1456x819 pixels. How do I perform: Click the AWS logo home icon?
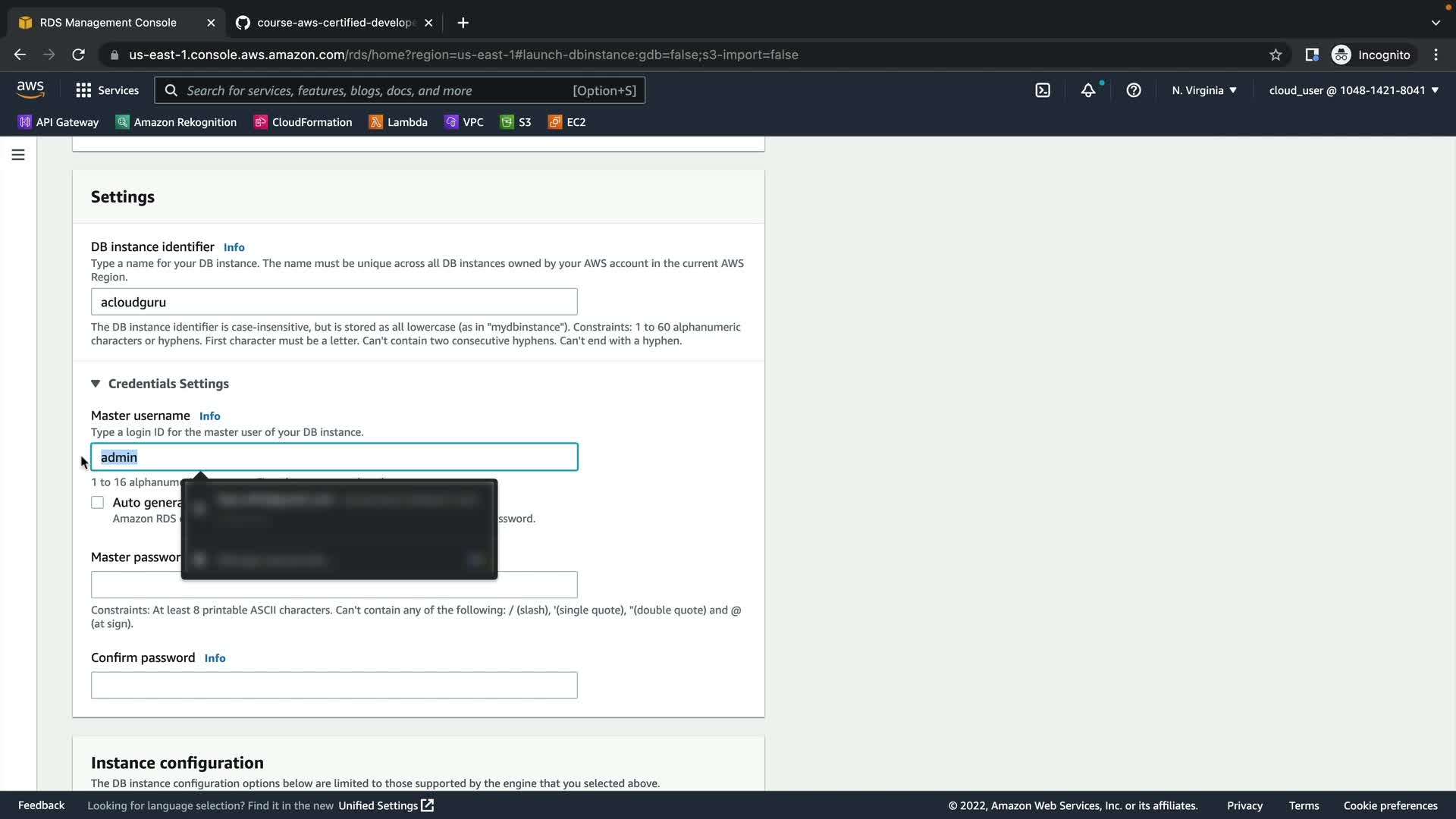(30, 89)
